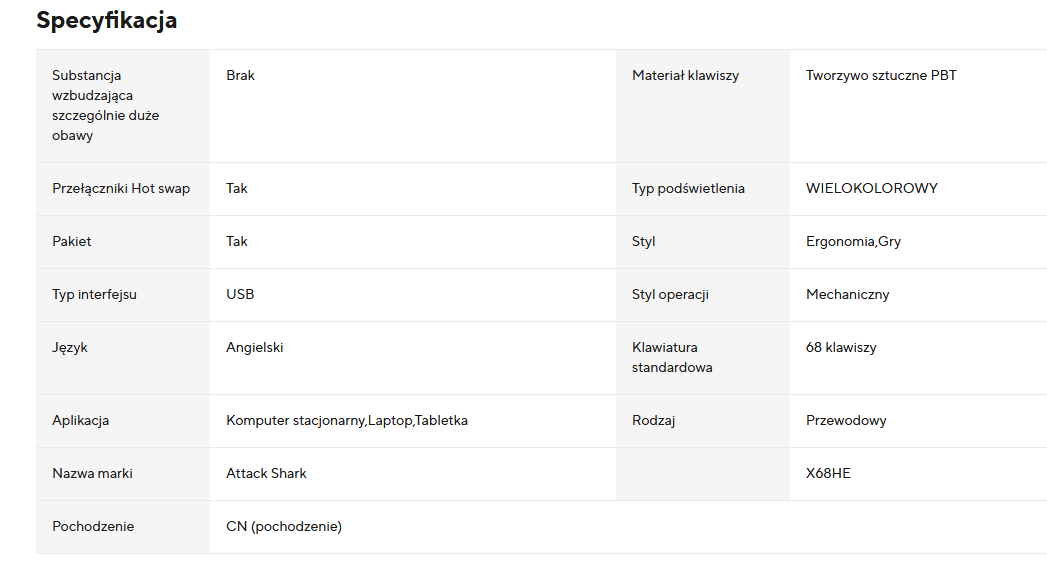
Task: Click the Brak value cell
Action: pos(240,75)
